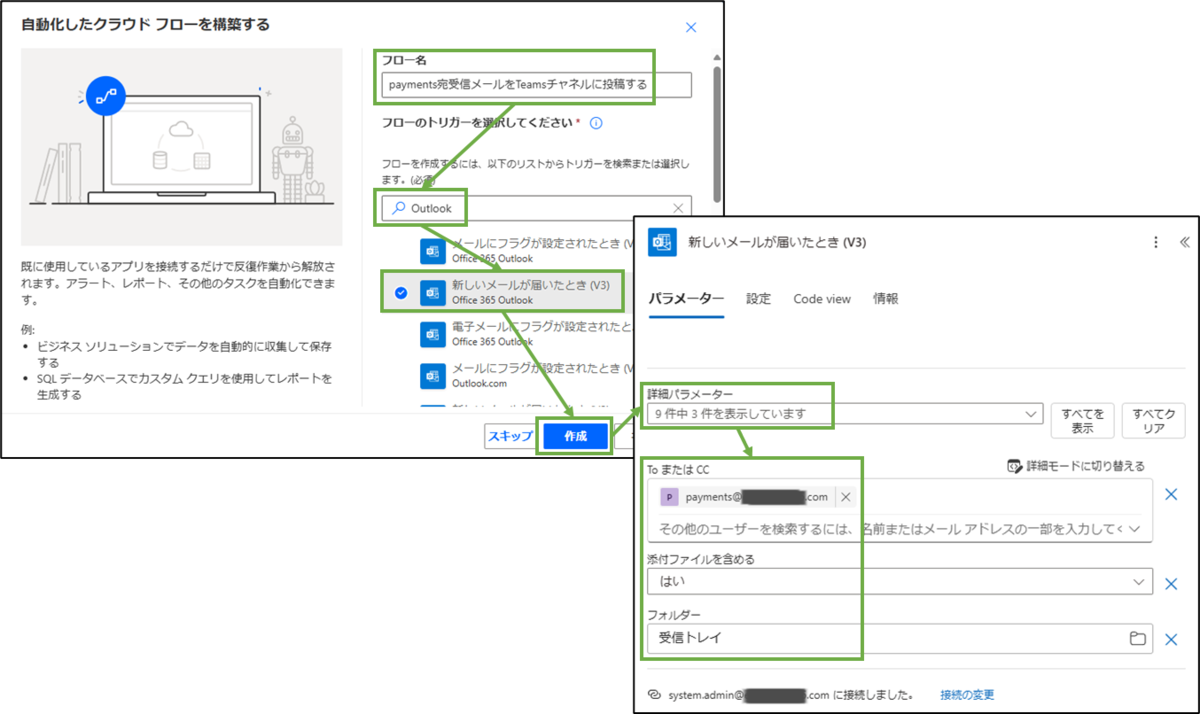Open the three-dot more menu in trigger panel
The image size is (1200, 714).
(1156, 242)
